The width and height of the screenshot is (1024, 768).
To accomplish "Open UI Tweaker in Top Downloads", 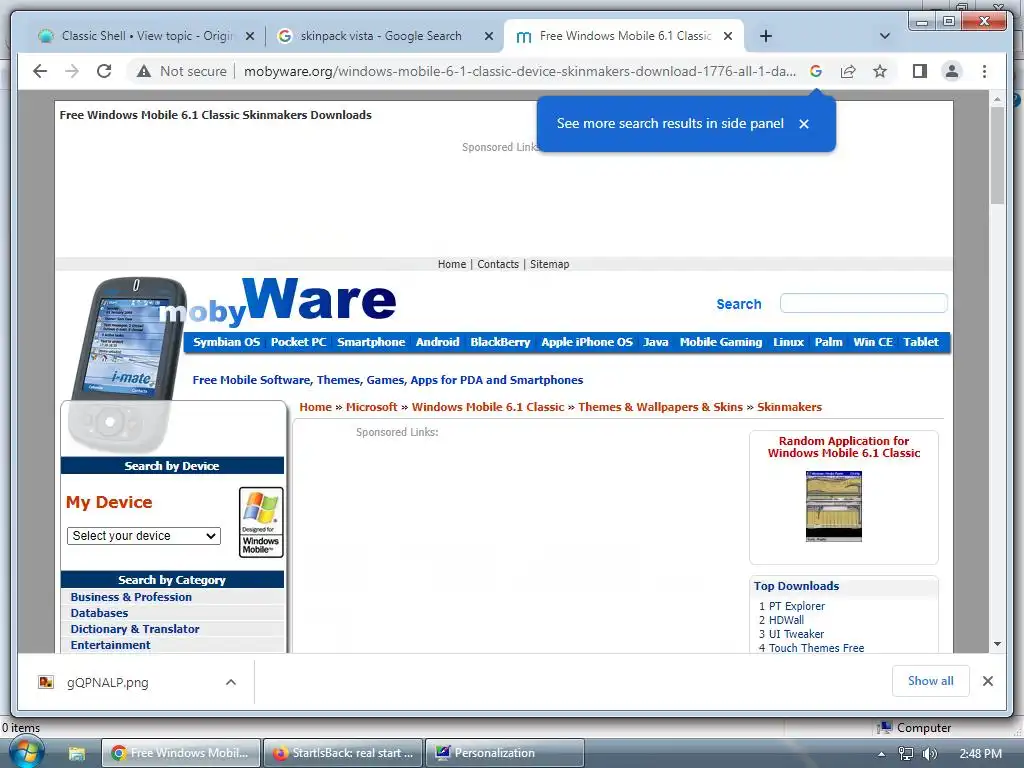I will [796, 634].
